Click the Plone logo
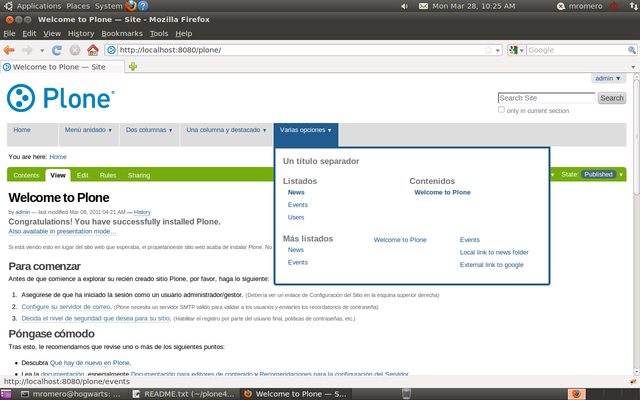This screenshot has height=400, width=640. [x=60, y=98]
